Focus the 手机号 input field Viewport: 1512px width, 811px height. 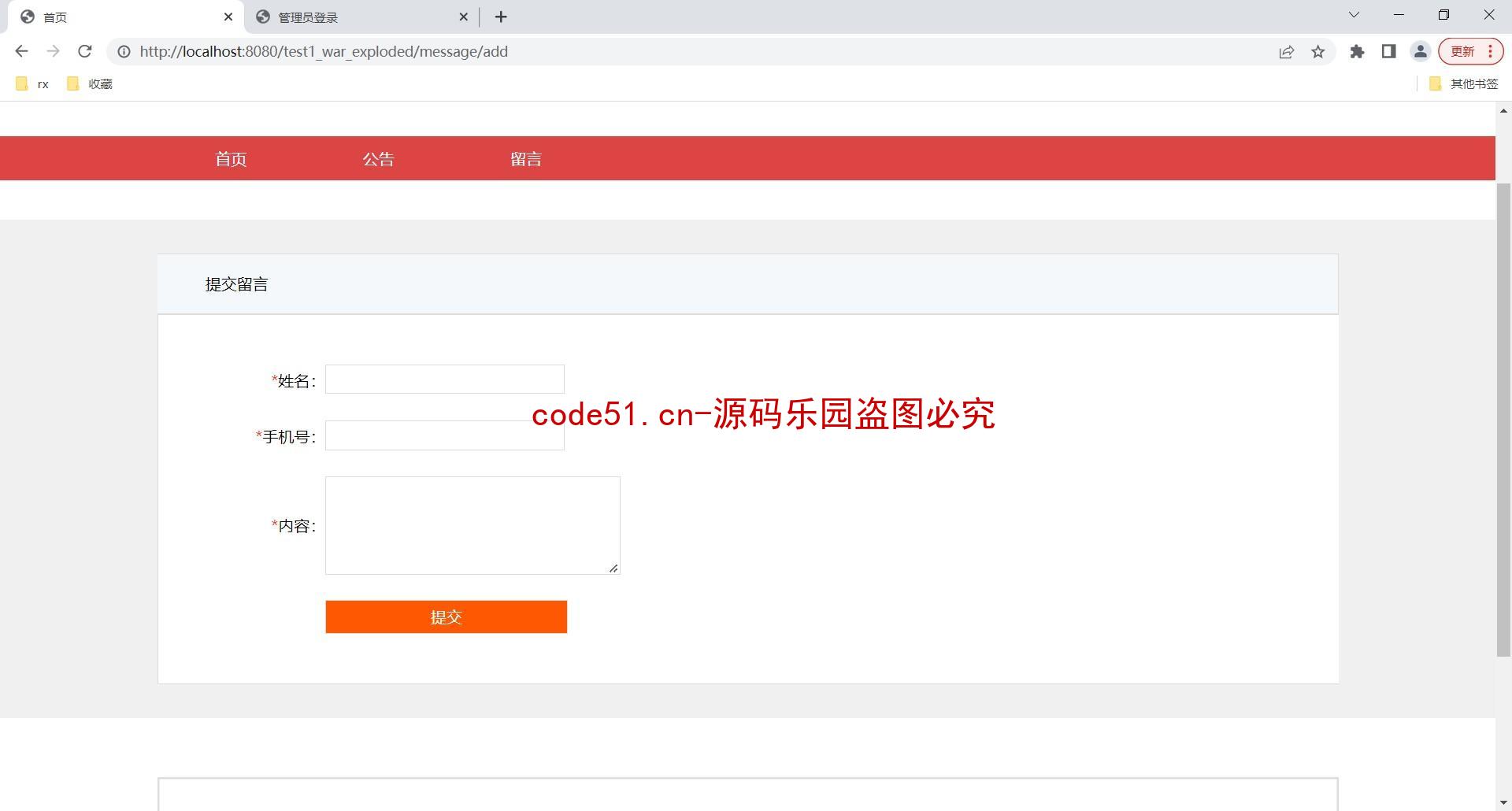[x=445, y=435]
